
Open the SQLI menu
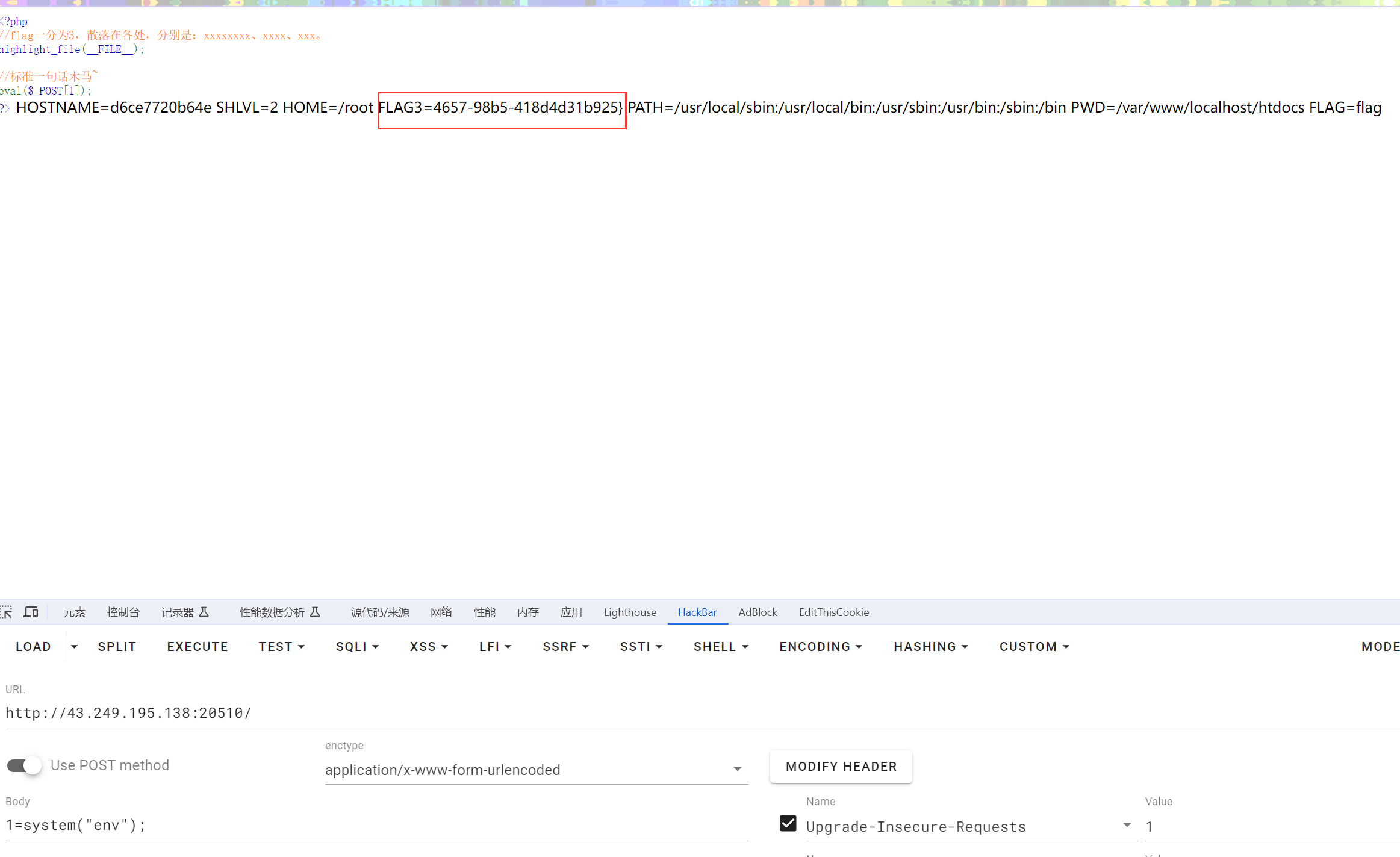click(x=357, y=646)
